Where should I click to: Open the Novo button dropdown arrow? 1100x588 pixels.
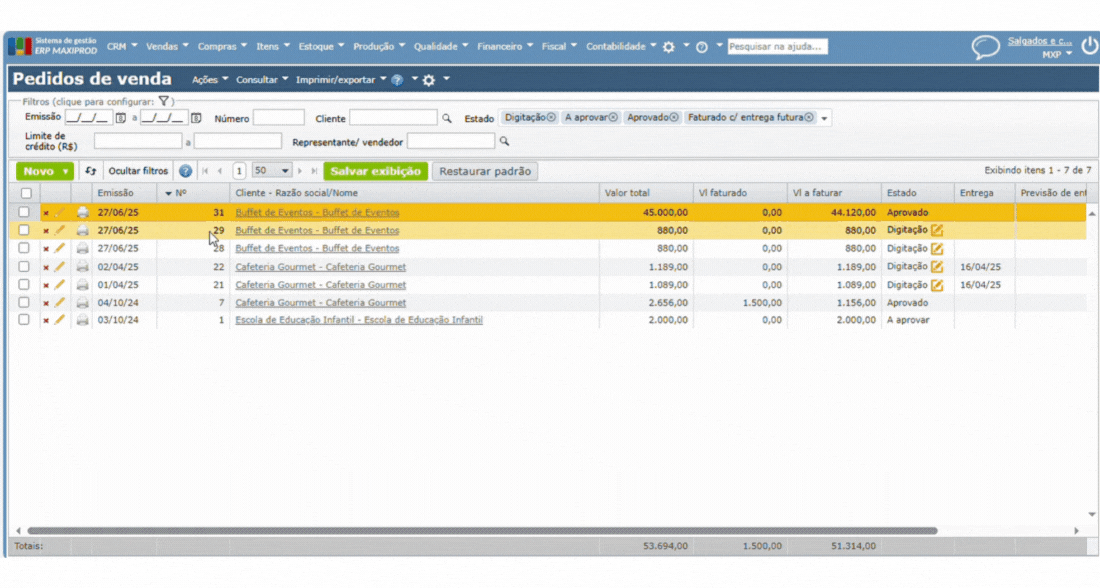click(x=66, y=171)
